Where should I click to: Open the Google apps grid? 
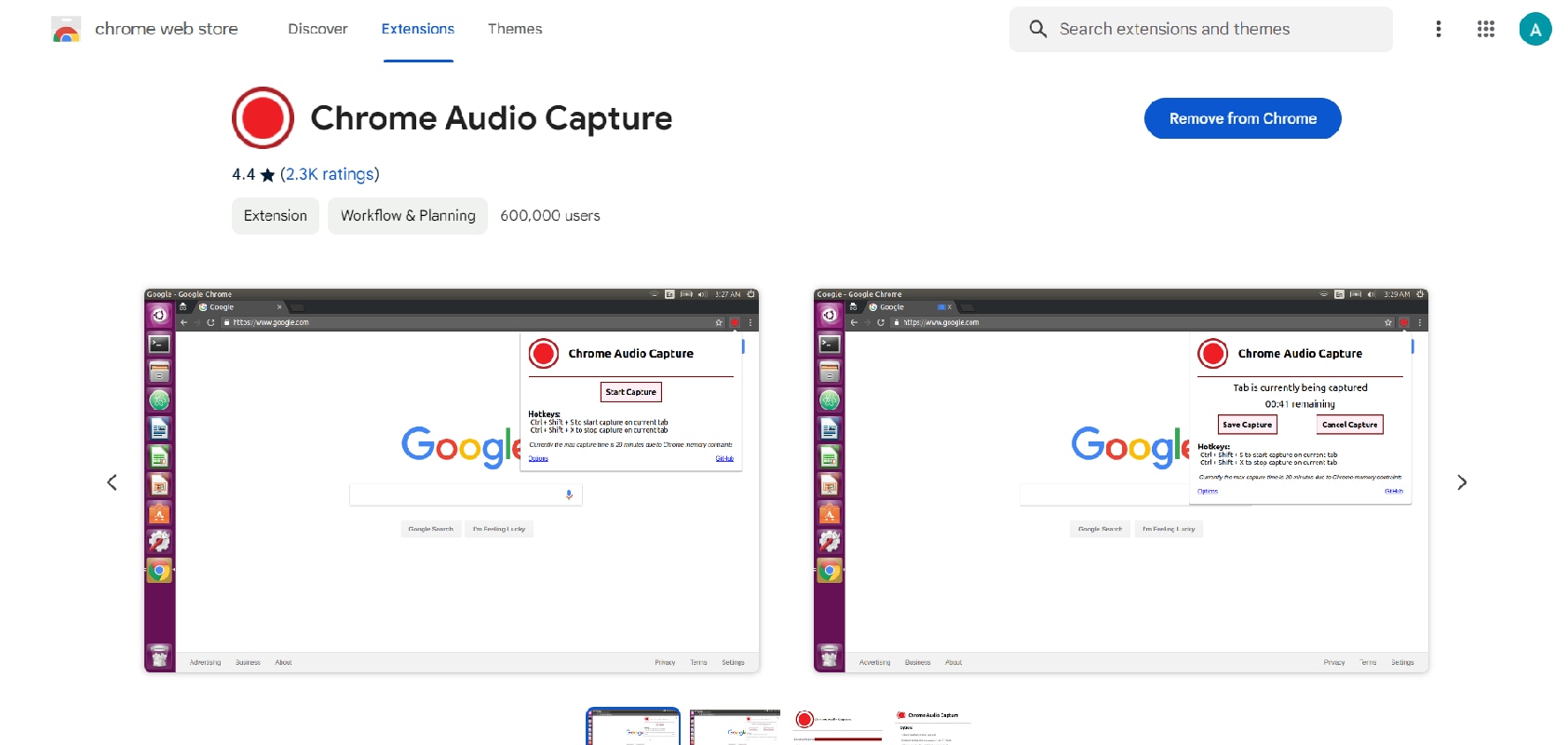pyautogui.click(x=1486, y=29)
